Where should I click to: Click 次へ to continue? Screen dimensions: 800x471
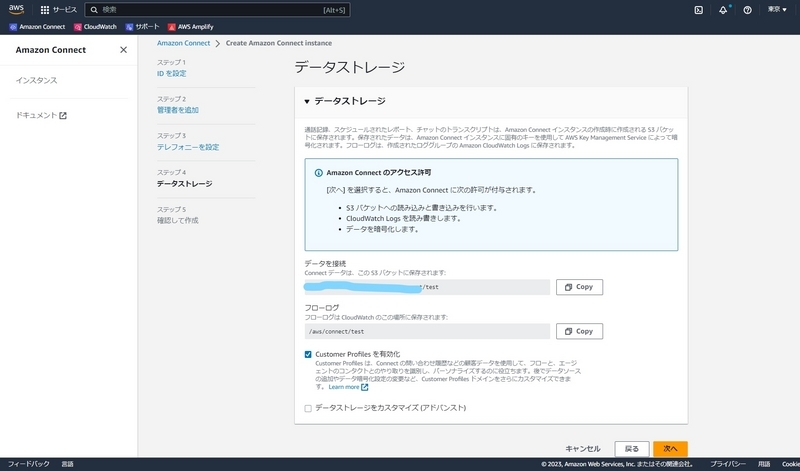click(x=670, y=449)
